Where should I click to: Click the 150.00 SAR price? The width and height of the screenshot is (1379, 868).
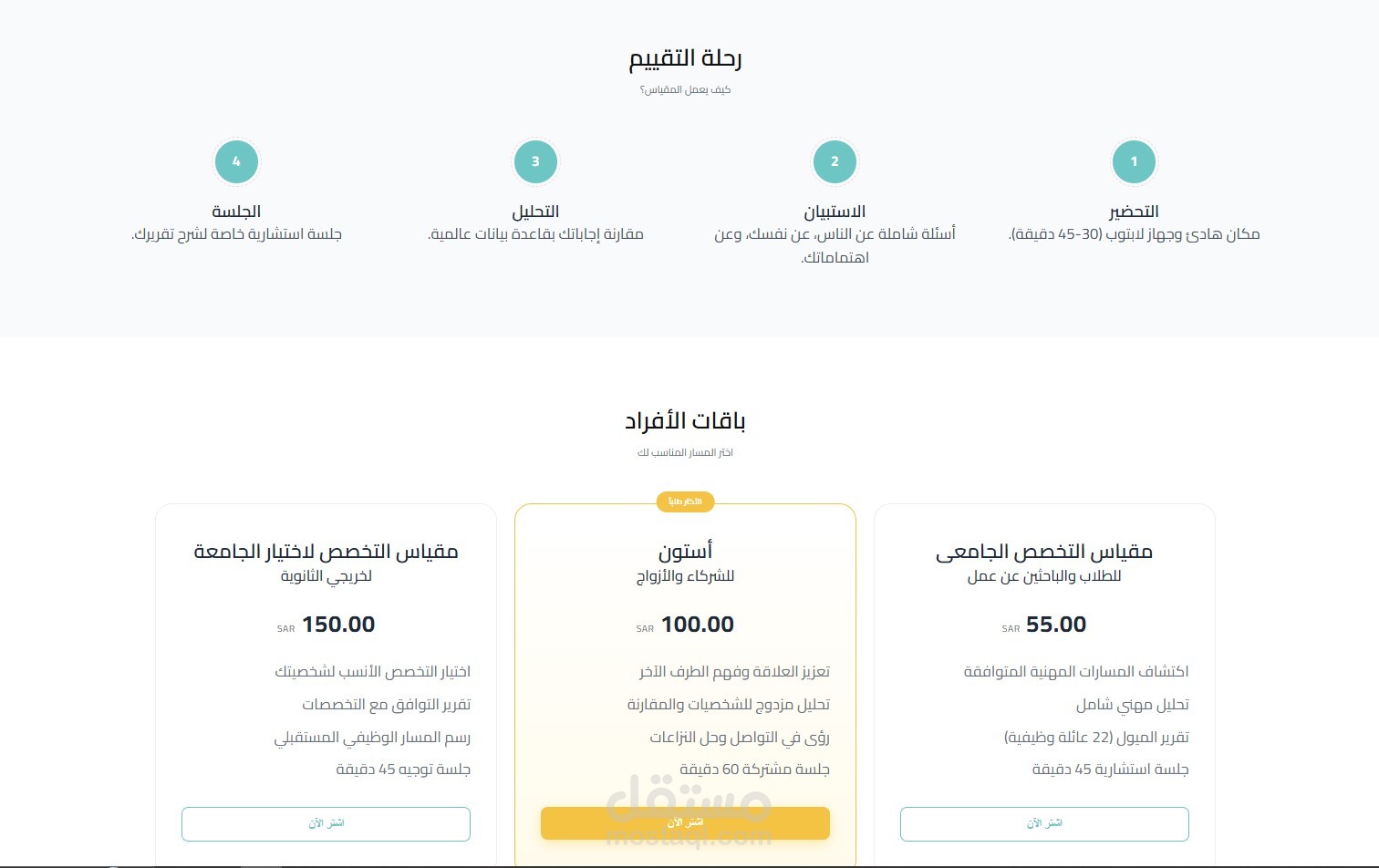(337, 625)
